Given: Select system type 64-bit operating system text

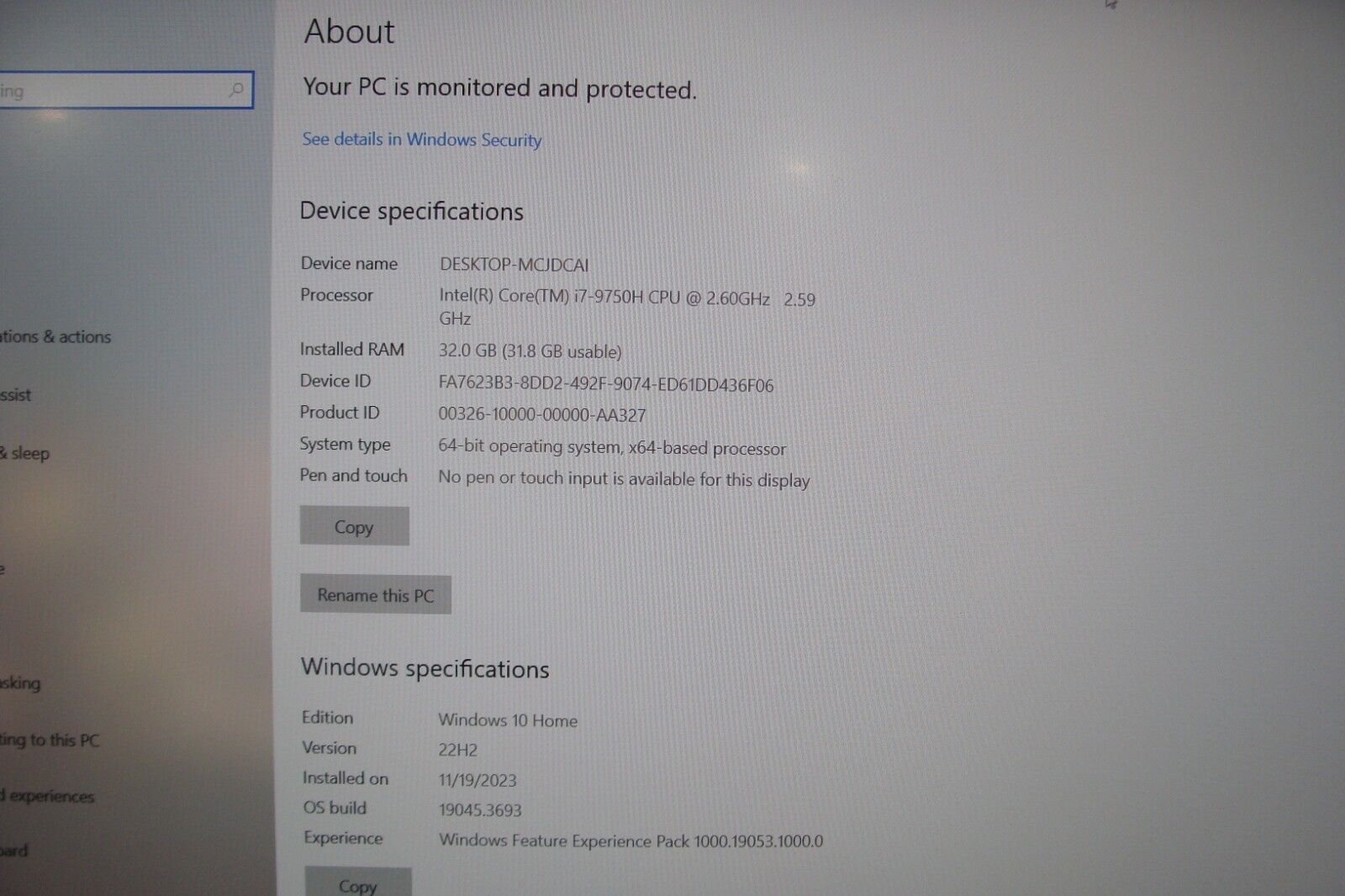Looking at the screenshot, I should click(x=612, y=447).
